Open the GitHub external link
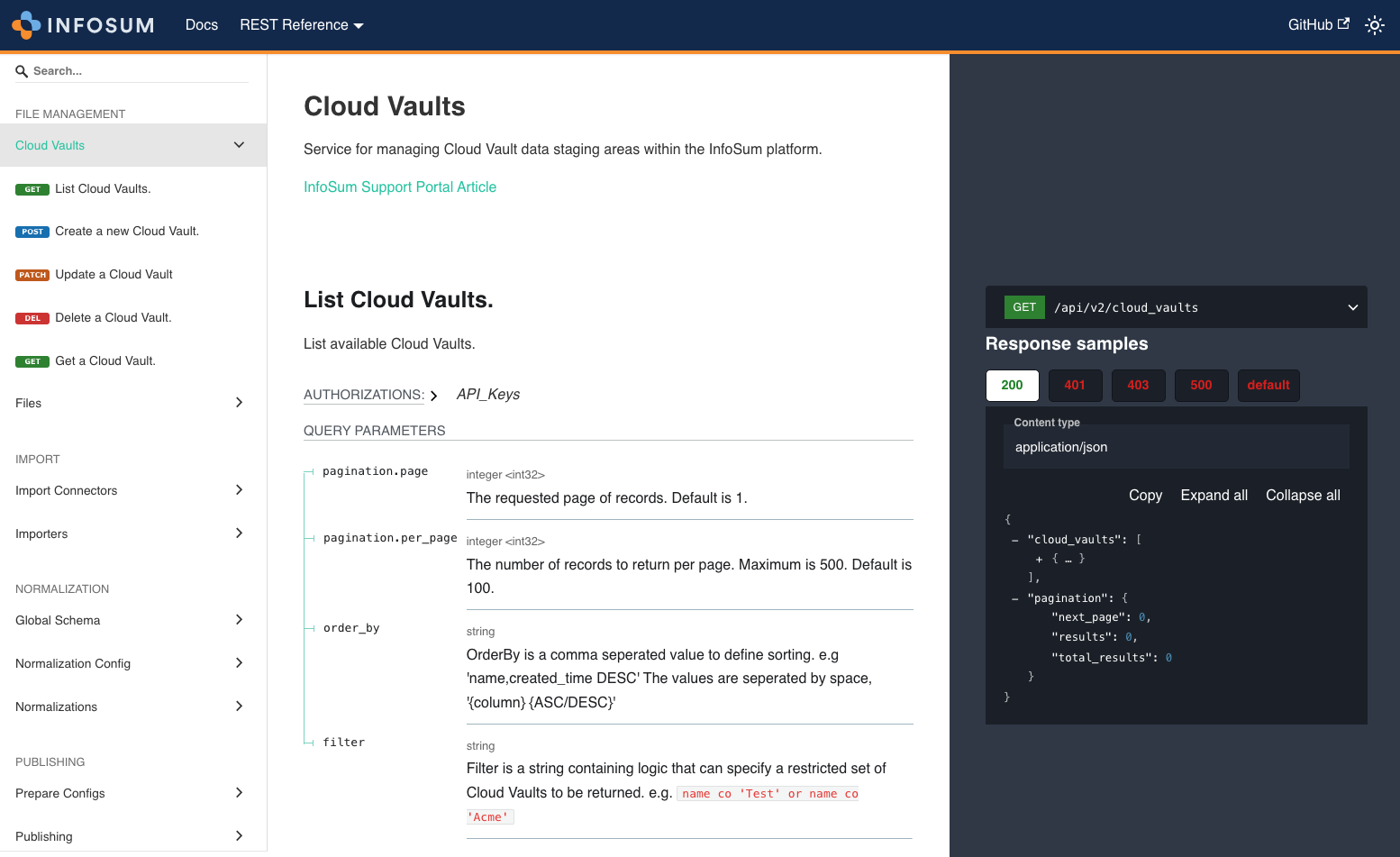Image resolution: width=1400 pixels, height=857 pixels. 1319,25
